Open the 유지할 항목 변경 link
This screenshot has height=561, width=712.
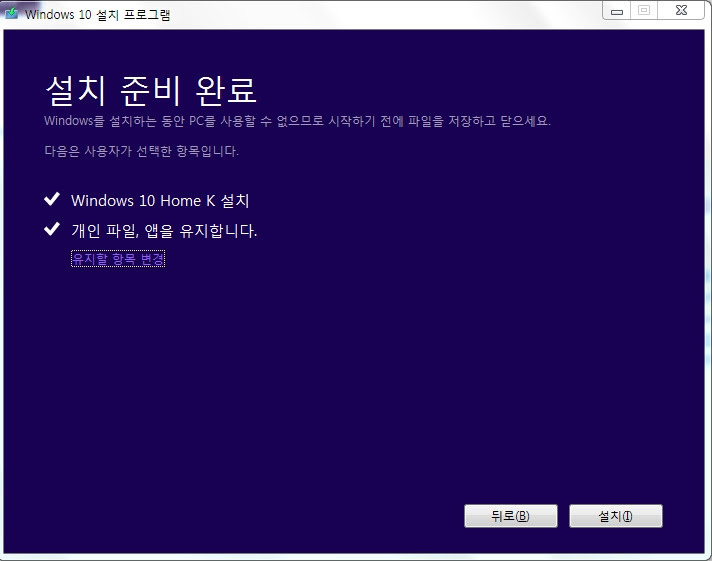coord(118,259)
